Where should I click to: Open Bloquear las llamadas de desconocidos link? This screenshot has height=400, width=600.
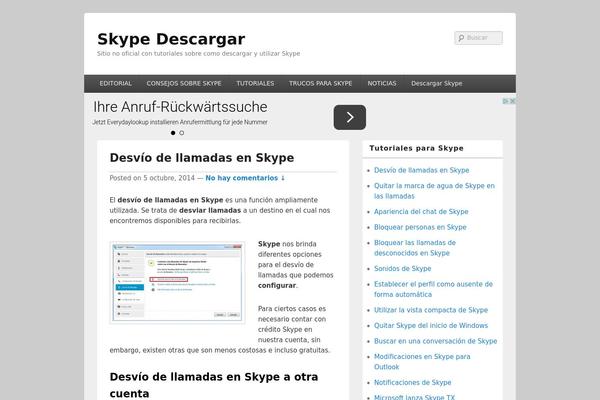coord(415,248)
